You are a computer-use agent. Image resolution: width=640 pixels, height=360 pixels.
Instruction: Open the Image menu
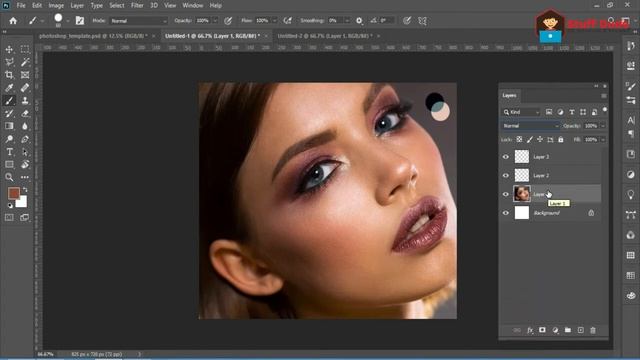pos(56,6)
